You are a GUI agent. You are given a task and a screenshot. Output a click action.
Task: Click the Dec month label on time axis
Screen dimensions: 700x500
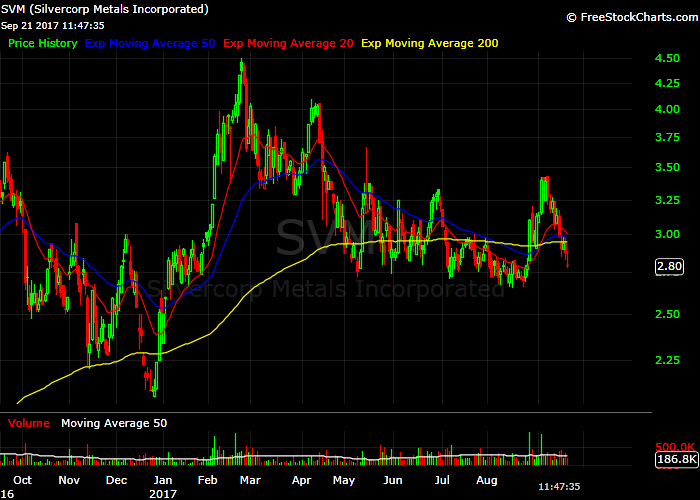click(x=117, y=480)
